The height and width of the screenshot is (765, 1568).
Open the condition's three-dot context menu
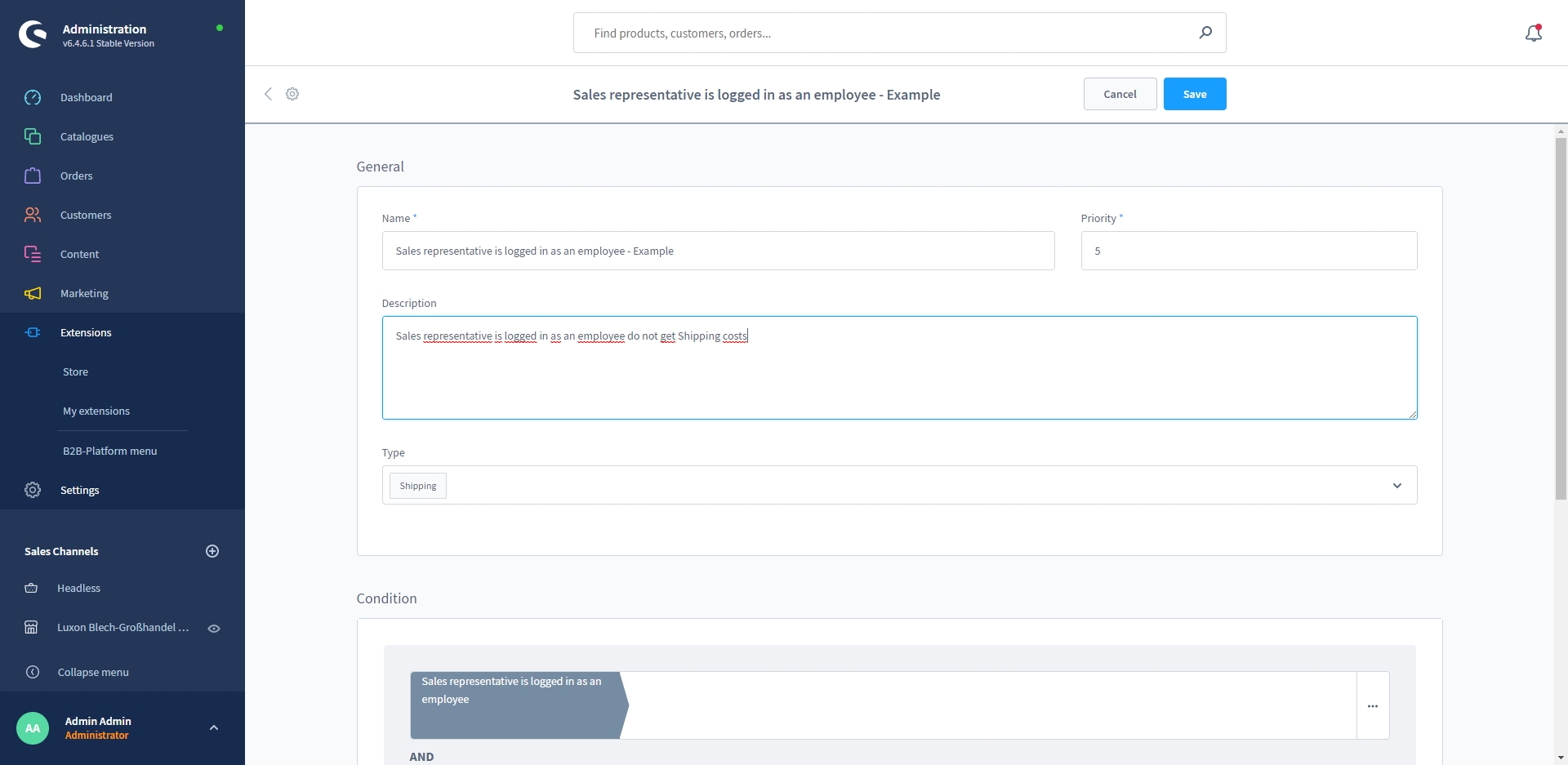(x=1372, y=706)
